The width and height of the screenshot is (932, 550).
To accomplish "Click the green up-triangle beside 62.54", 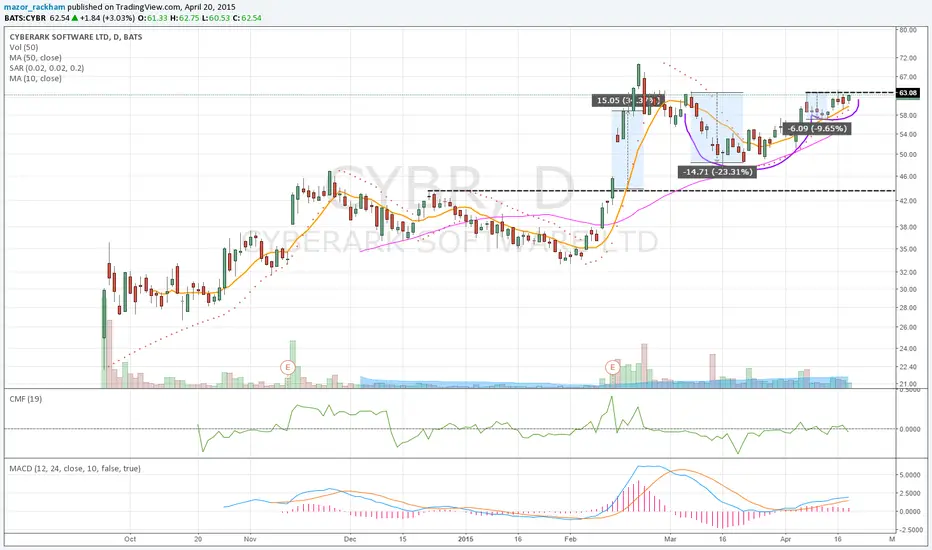I will pos(75,18).
